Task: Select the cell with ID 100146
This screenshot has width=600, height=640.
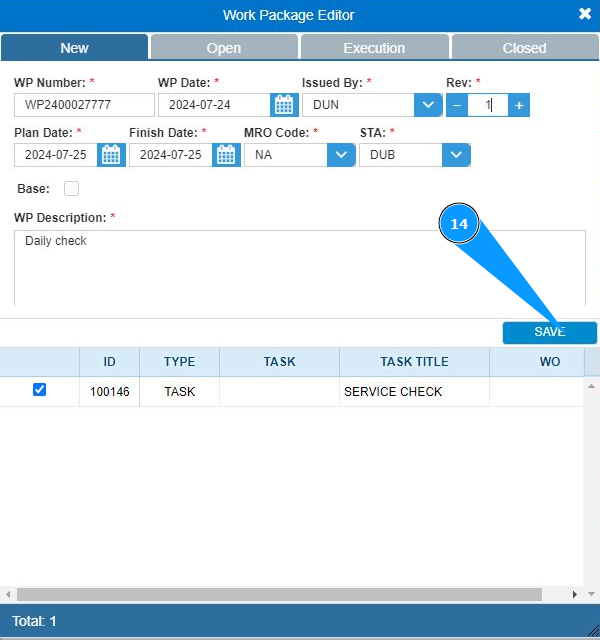Action: 109,391
